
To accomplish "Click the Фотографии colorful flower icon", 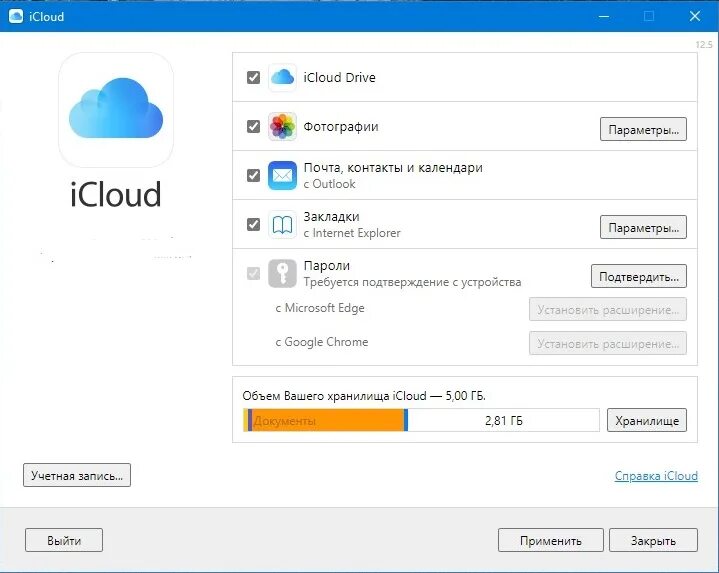I will click(x=282, y=127).
